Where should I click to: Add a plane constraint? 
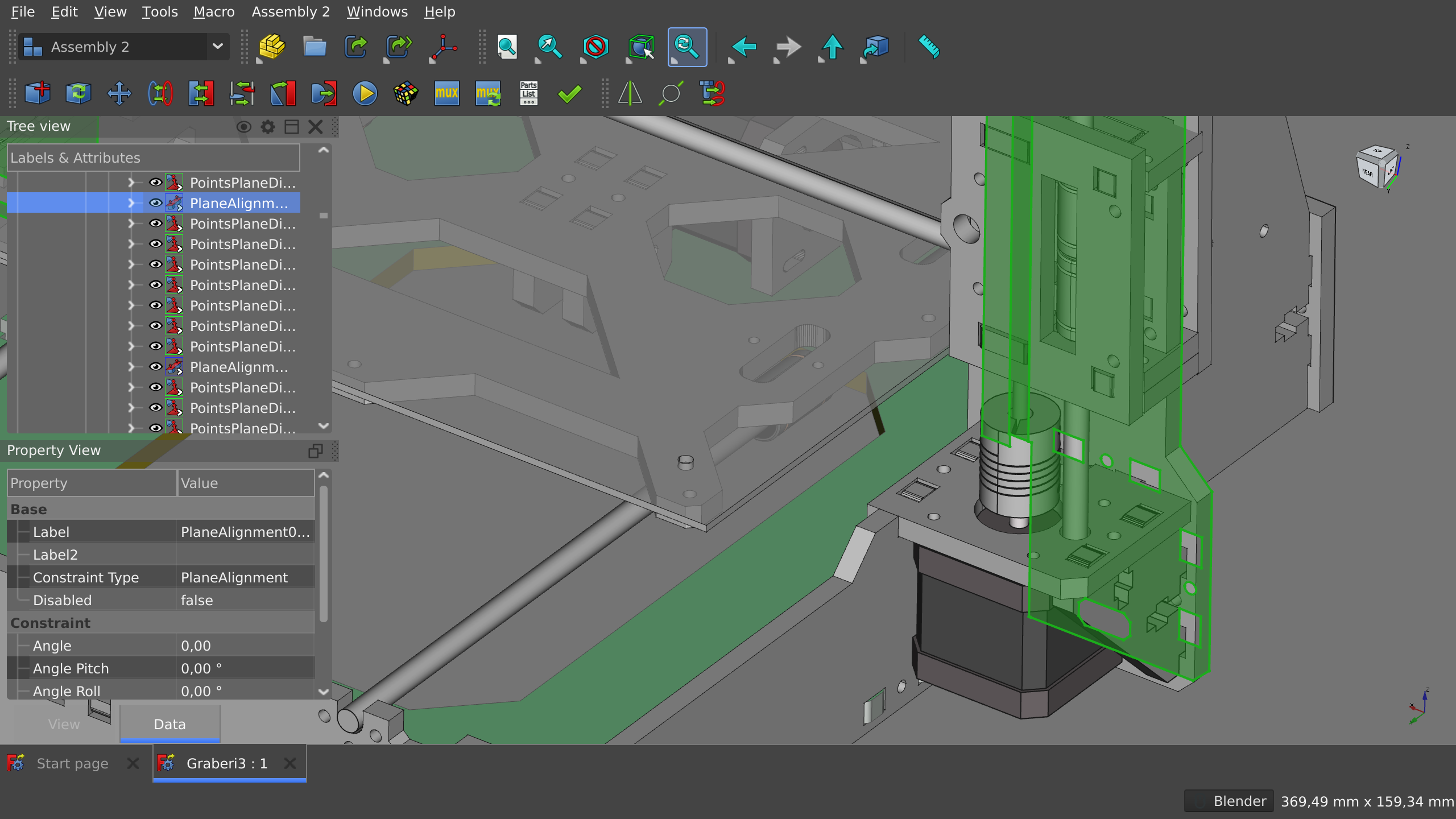[201, 93]
